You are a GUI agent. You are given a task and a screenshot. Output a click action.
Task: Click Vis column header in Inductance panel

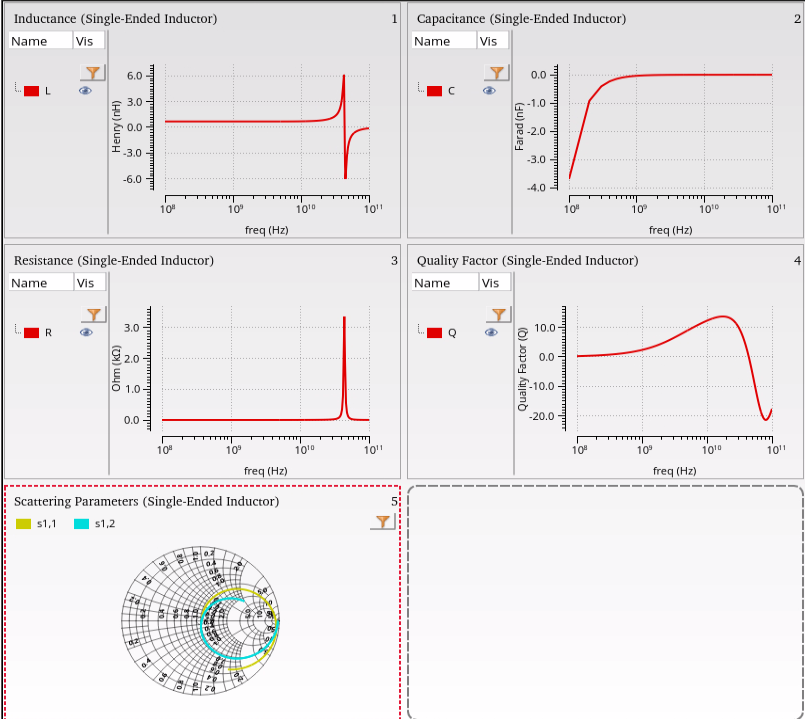click(89, 41)
